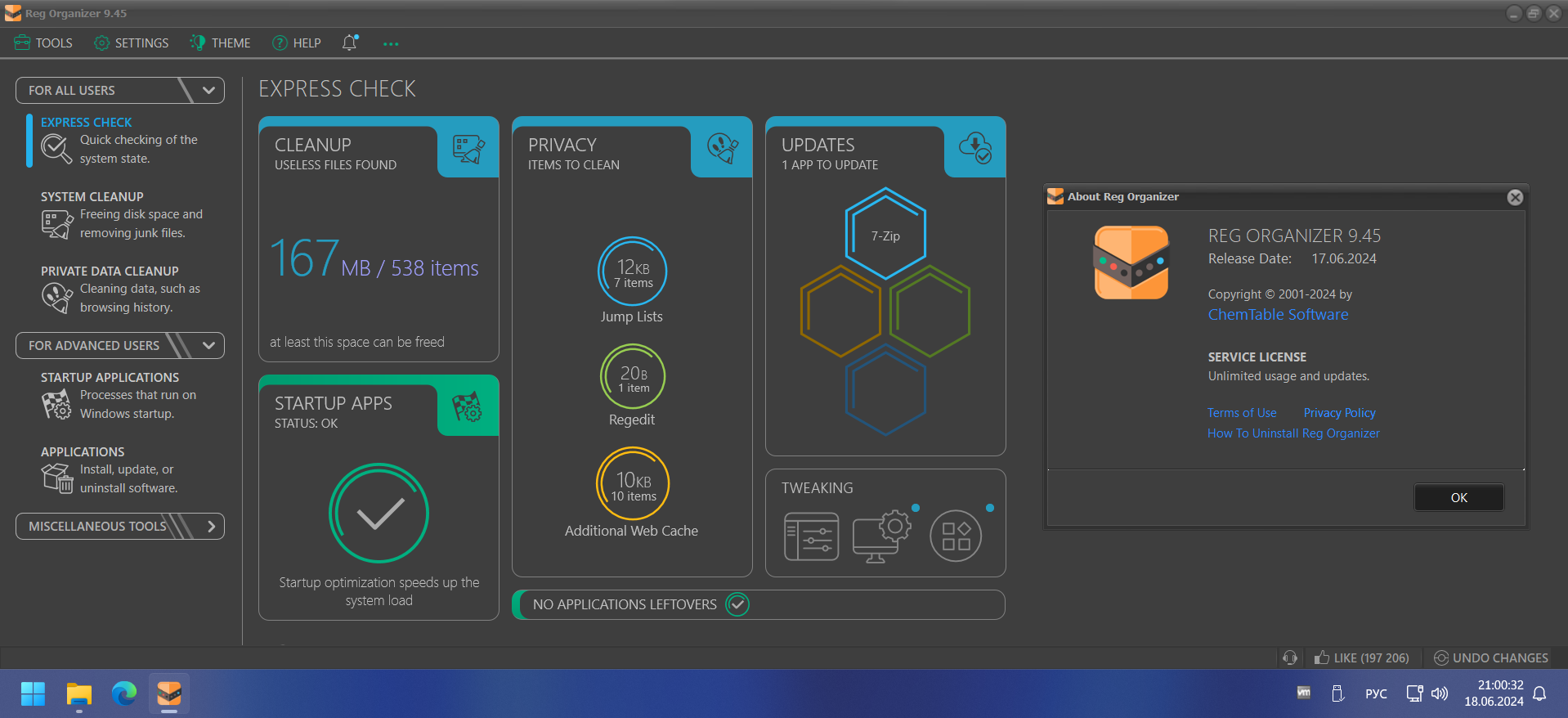Collapse the FOR ALL USERS section
Image resolution: width=1568 pixels, height=718 pixels.
(120, 90)
